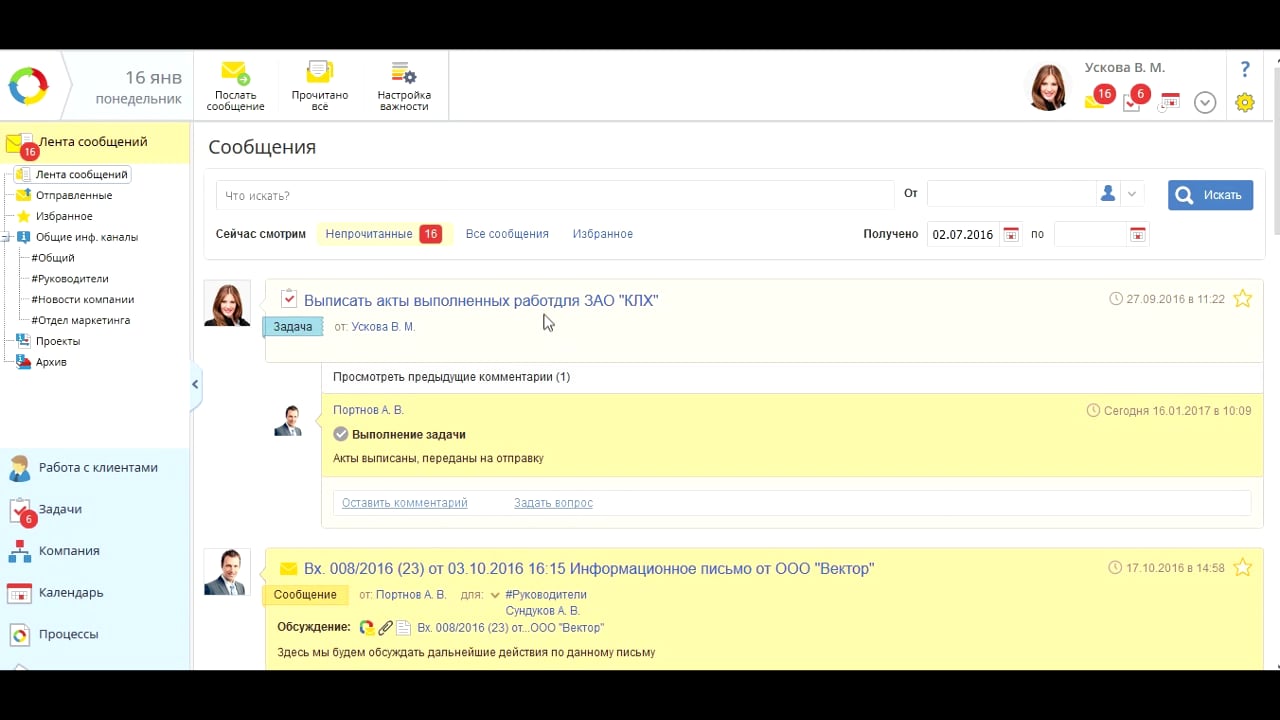Click the Получено date field 02.07.2016
This screenshot has height=720, width=1280.
(962, 234)
